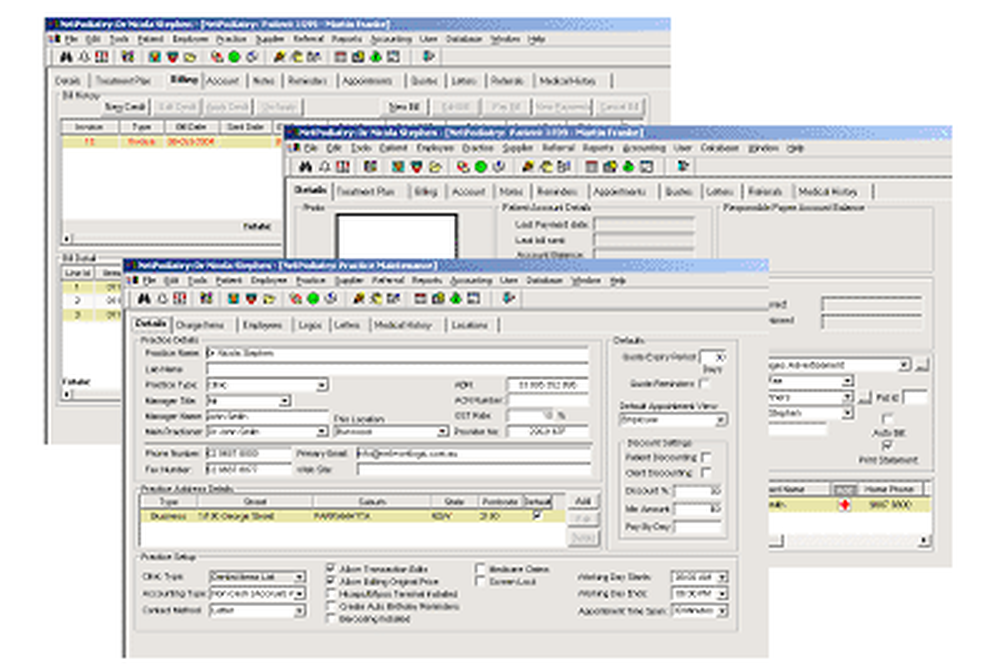This screenshot has width=1000, height=668.
Task: Click green circle icon in Billing window toolbar
Action: (x=234, y=57)
